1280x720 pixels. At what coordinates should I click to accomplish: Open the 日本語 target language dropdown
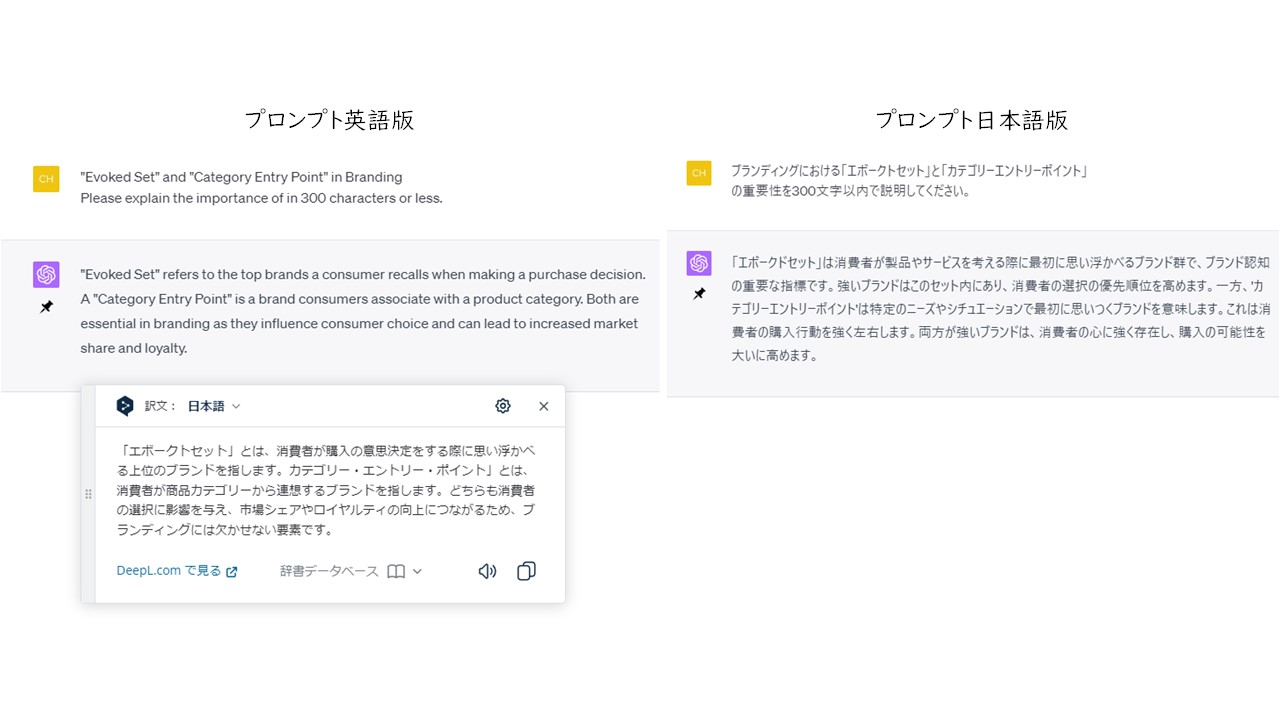[x=214, y=406]
